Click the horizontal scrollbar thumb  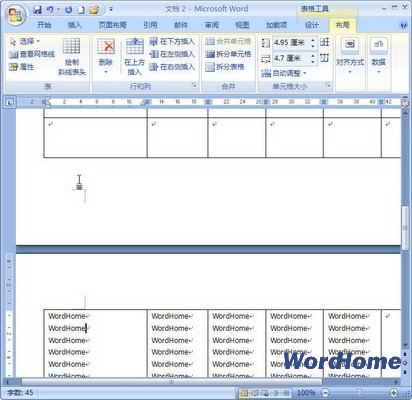(x=172, y=382)
